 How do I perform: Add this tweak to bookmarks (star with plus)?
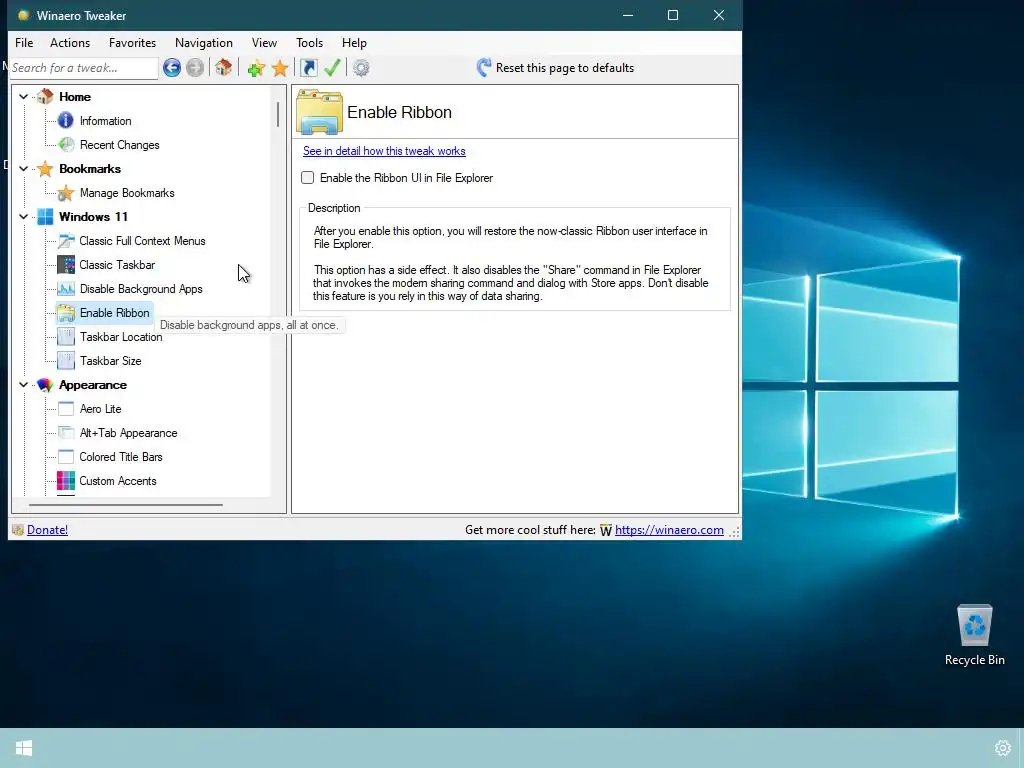click(256, 68)
